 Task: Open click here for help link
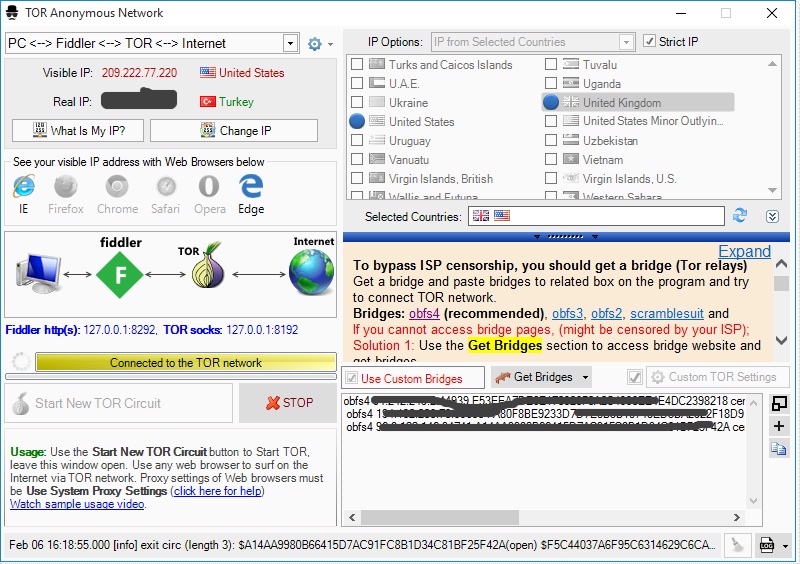click(x=218, y=491)
